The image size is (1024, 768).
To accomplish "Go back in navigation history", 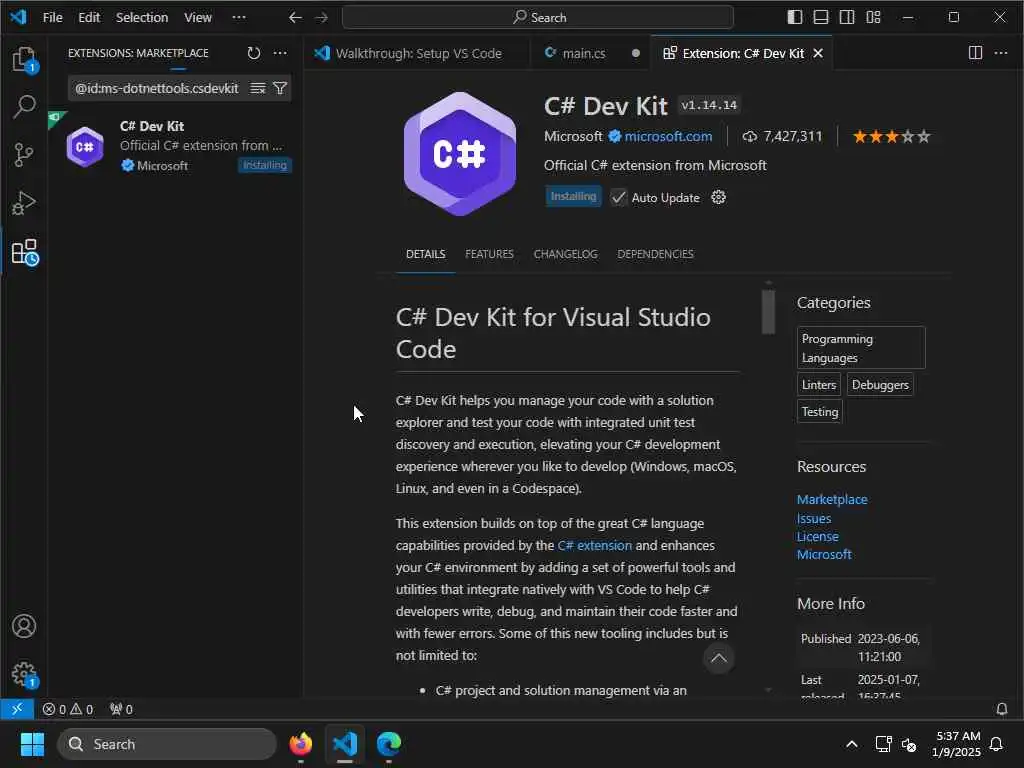I will click(295, 18).
